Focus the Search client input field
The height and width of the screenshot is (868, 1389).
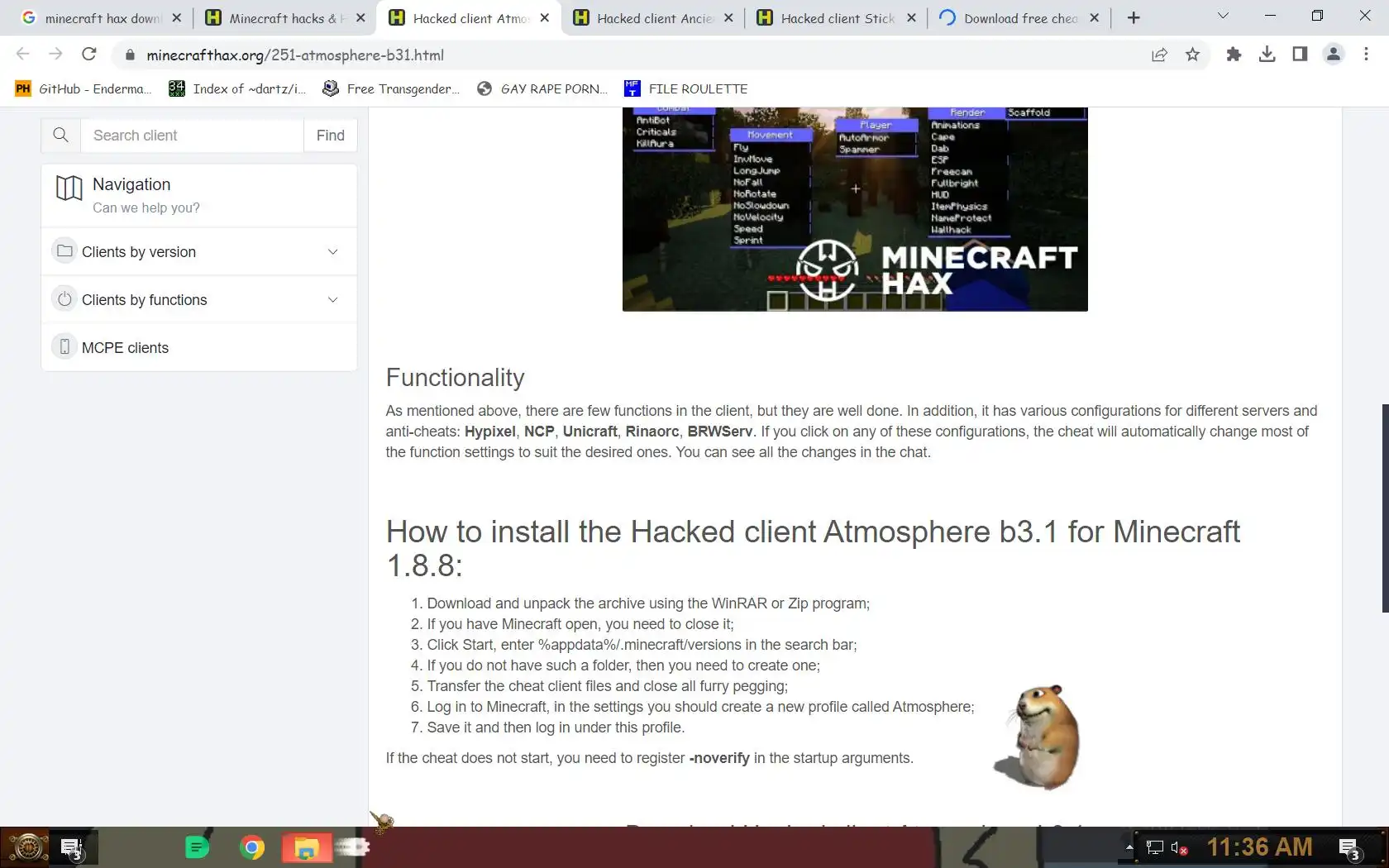pos(192,136)
